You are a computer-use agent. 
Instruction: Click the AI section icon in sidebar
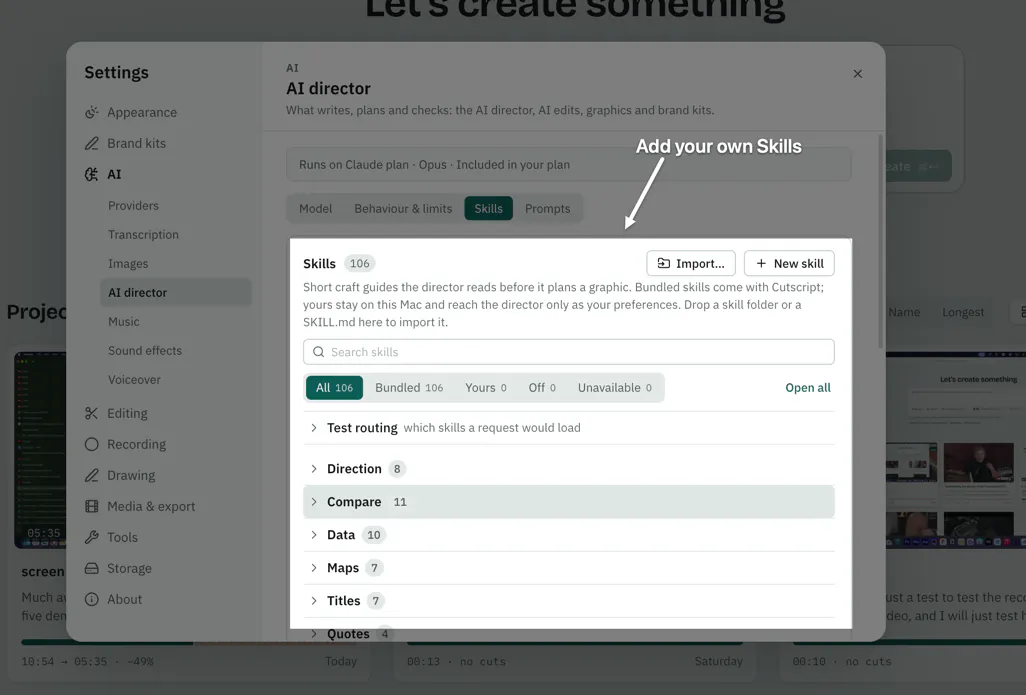click(92, 174)
